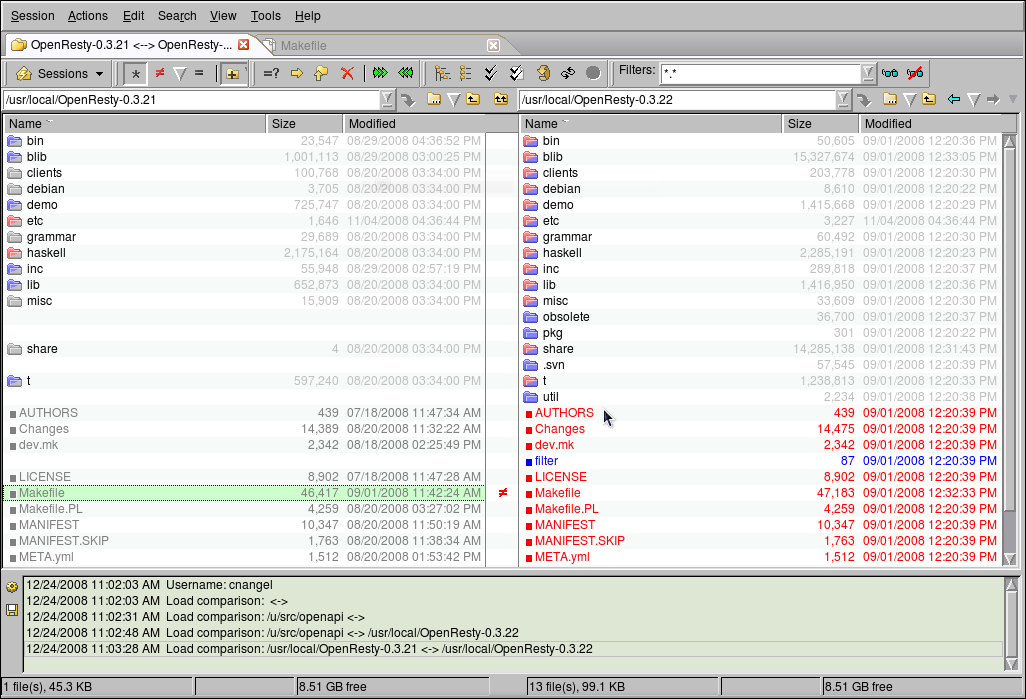Open the Sessions dropdown
The image size is (1026, 699).
[60, 73]
